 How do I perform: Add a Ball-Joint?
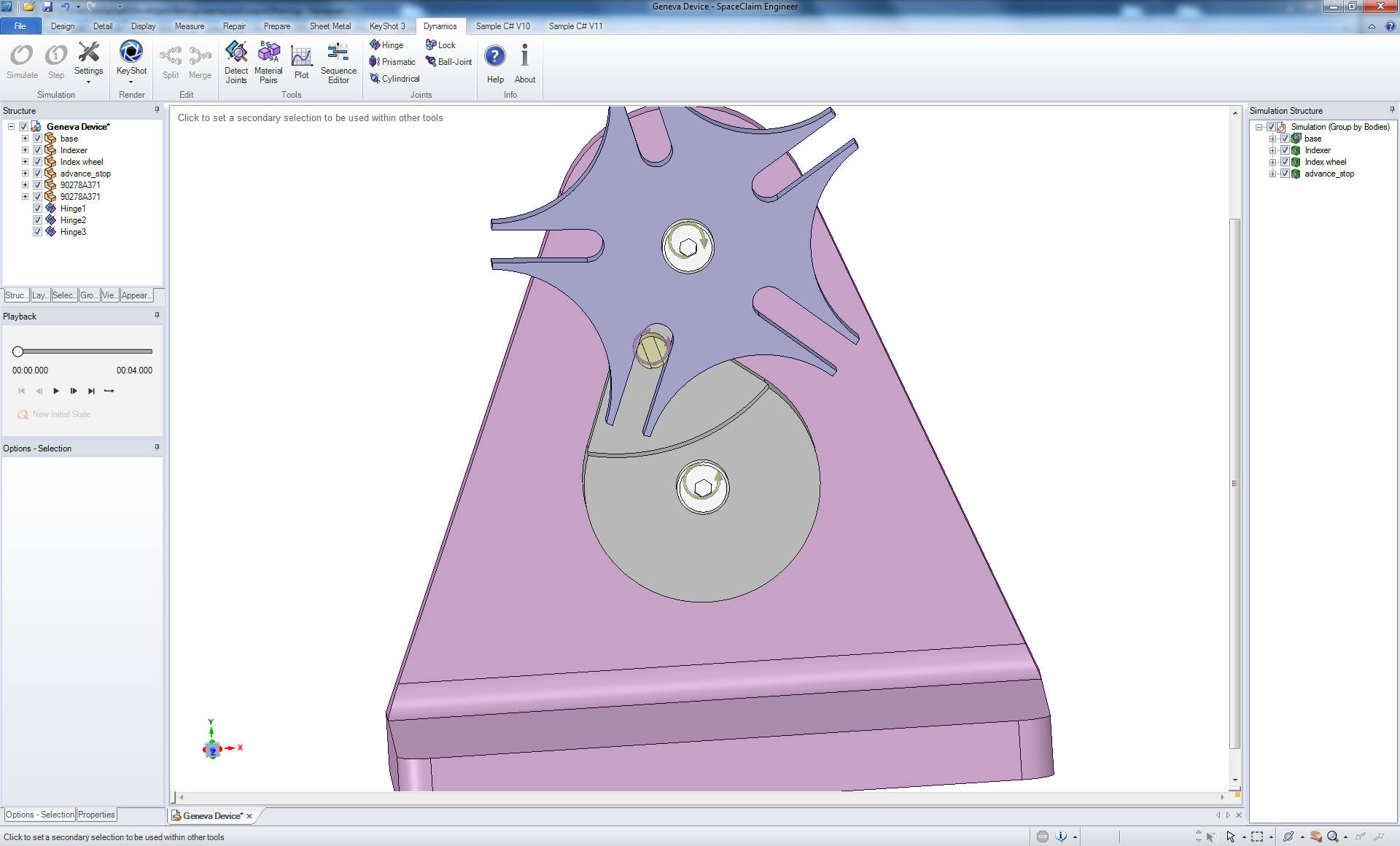coord(448,61)
